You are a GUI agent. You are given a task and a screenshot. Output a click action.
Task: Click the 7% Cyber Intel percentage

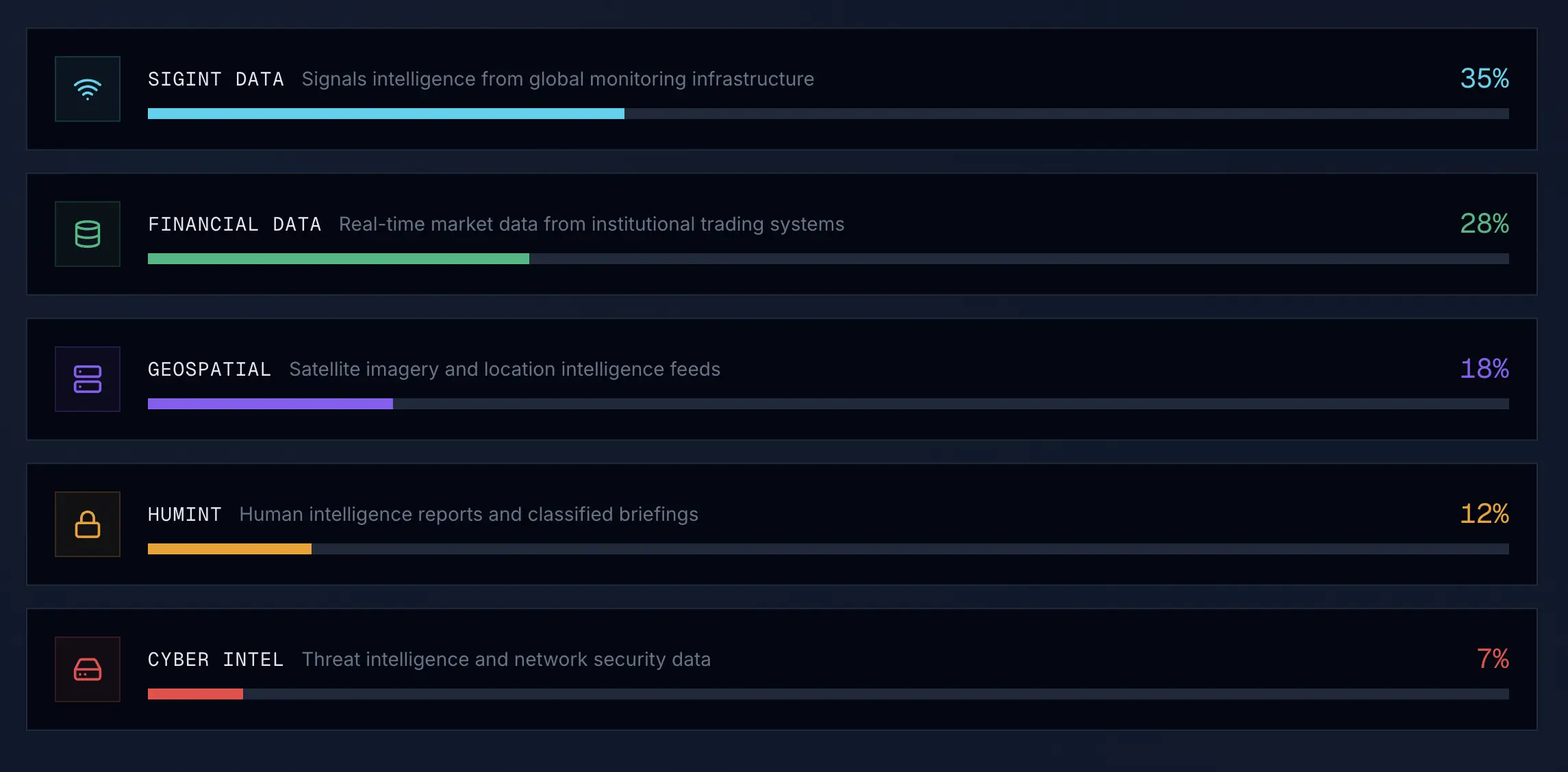tap(1493, 659)
